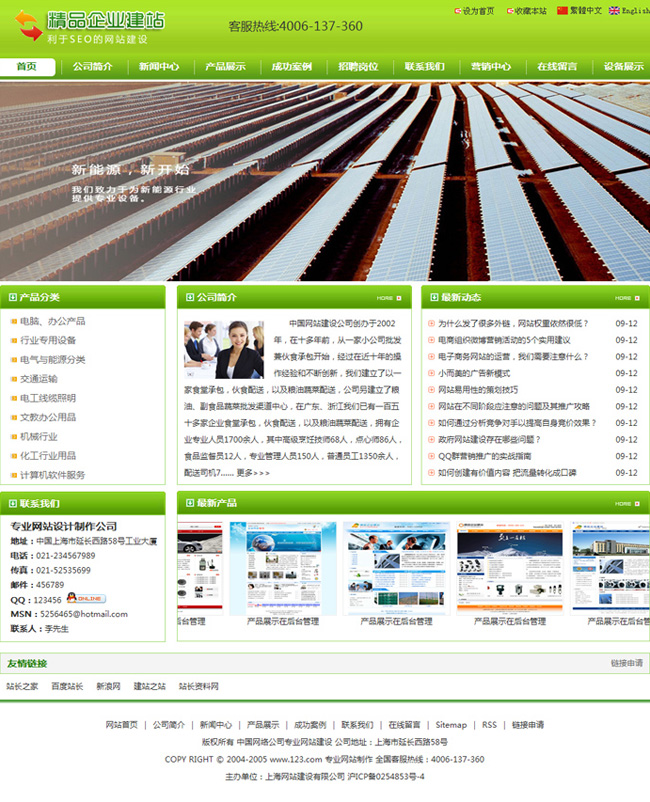Open 新闻中心 in the navigation bar

click(x=159, y=66)
